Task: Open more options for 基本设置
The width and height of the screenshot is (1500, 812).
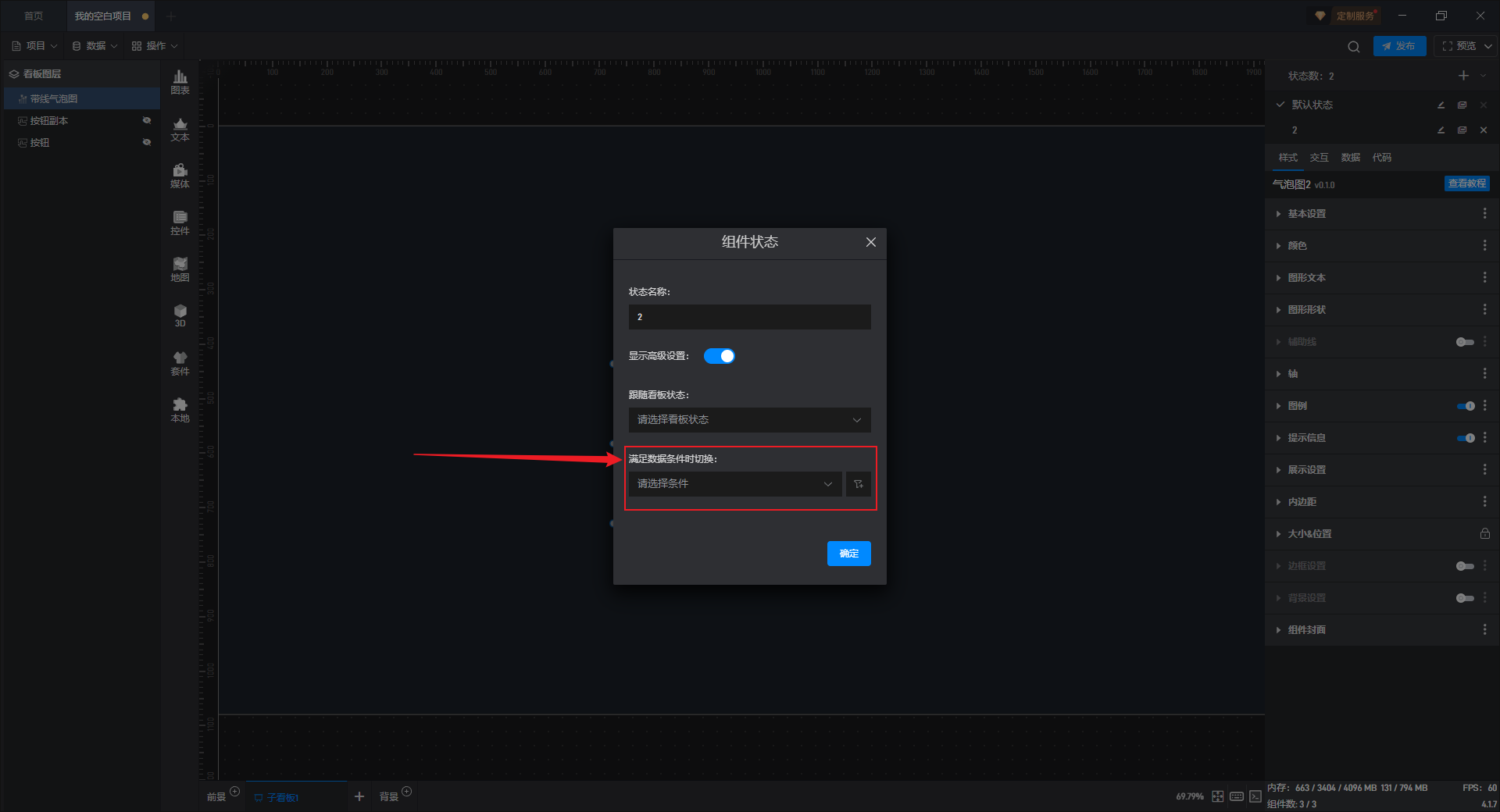Action: pyautogui.click(x=1484, y=214)
